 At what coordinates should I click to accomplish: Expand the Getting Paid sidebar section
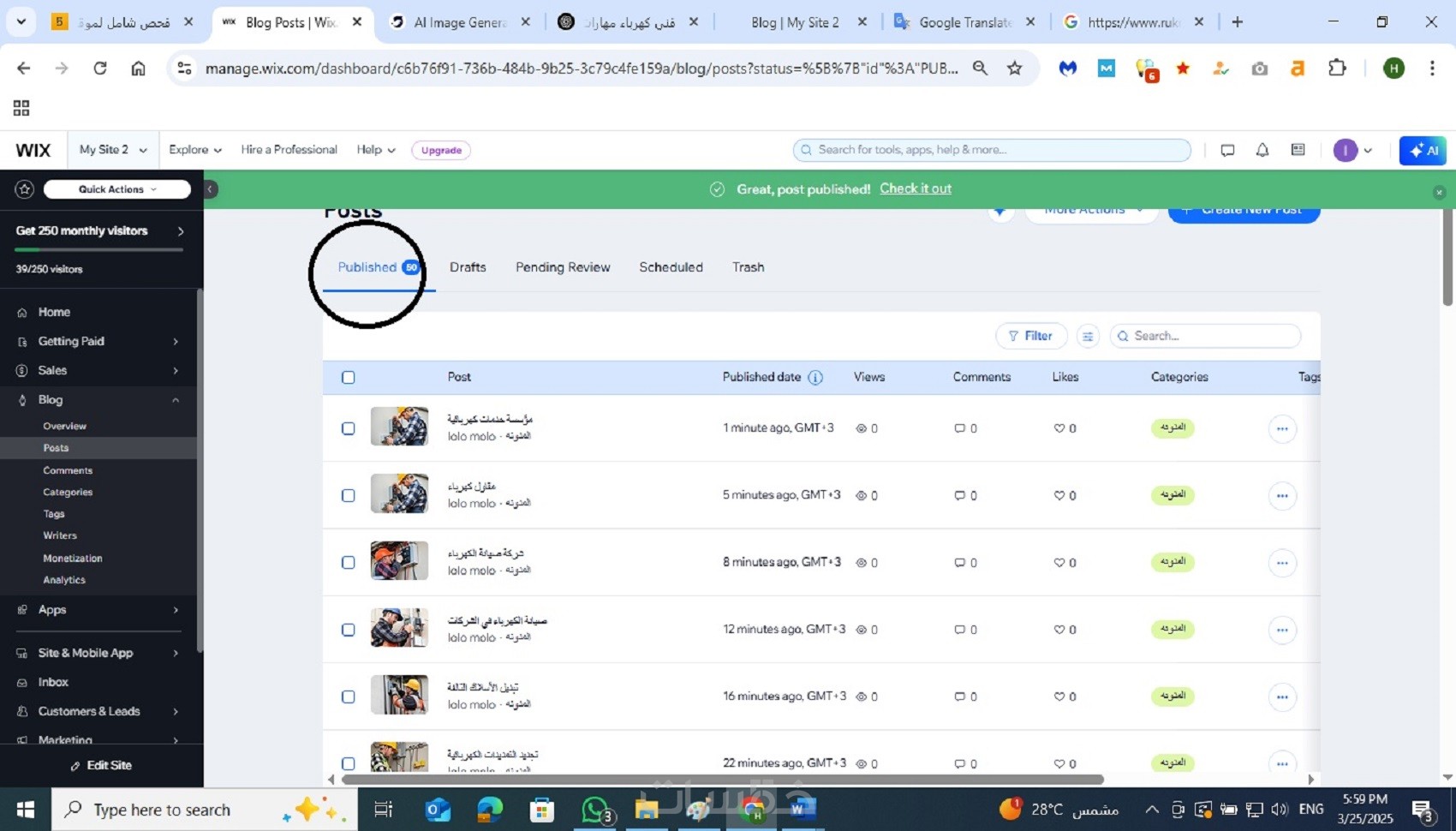pos(98,341)
